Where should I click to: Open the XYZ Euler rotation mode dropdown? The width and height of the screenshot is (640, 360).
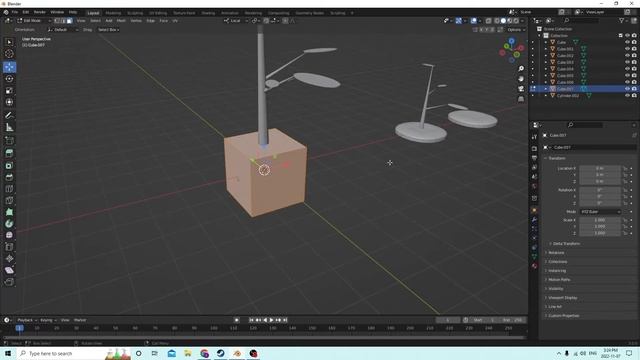pos(600,212)
